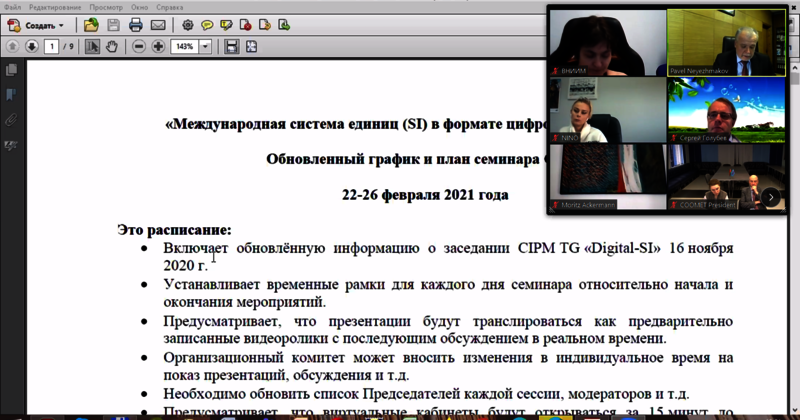
Task: Open settings with the gear icon
Action: [189, 25]
